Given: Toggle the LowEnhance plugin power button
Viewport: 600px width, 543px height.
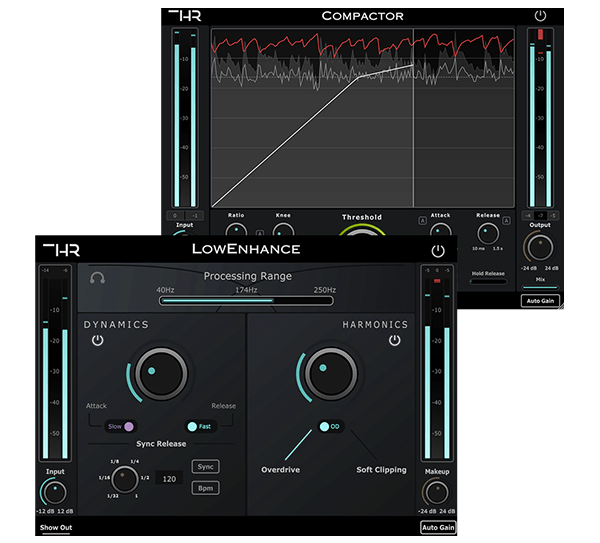Looking at the screenshot, I should 437,251.
